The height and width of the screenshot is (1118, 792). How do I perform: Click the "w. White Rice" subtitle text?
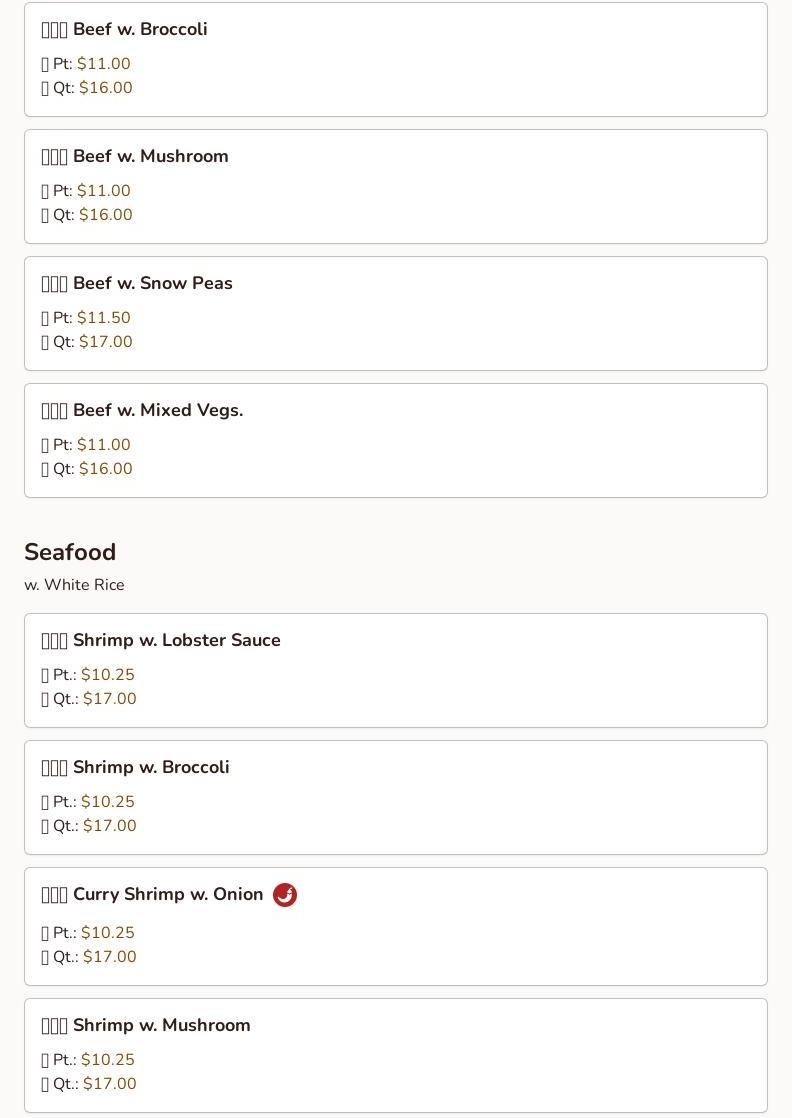coord(74,585)
